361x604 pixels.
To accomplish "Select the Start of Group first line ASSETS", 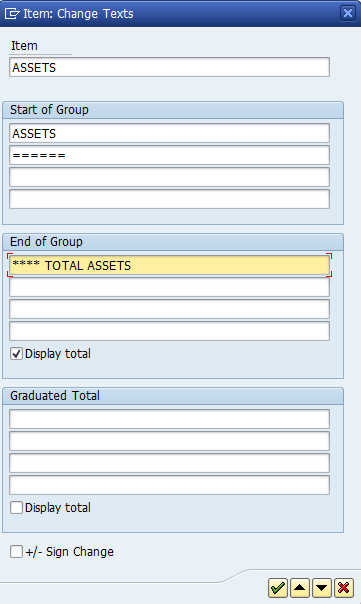I will (170, 133).
